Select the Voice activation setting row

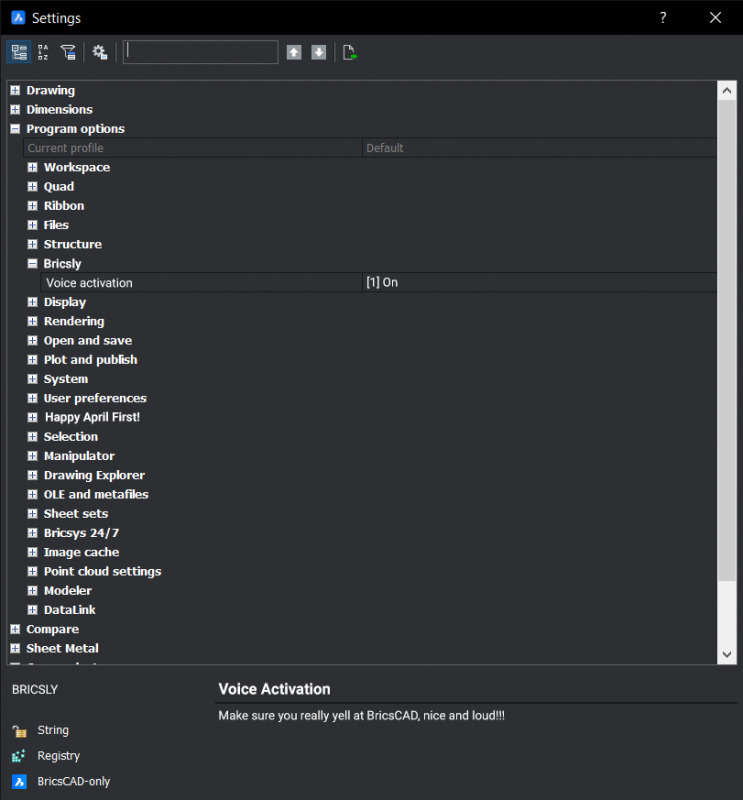(x=379, y=283)
